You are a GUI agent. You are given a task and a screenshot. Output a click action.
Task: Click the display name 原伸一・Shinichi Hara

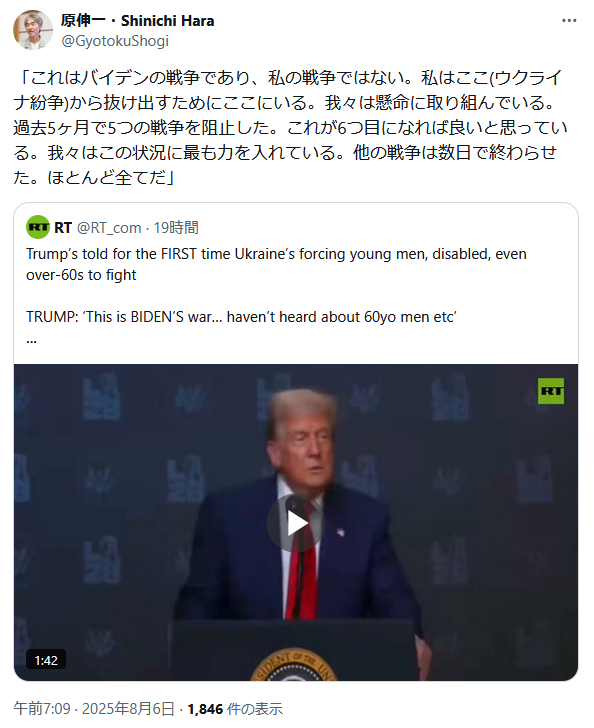137,21
